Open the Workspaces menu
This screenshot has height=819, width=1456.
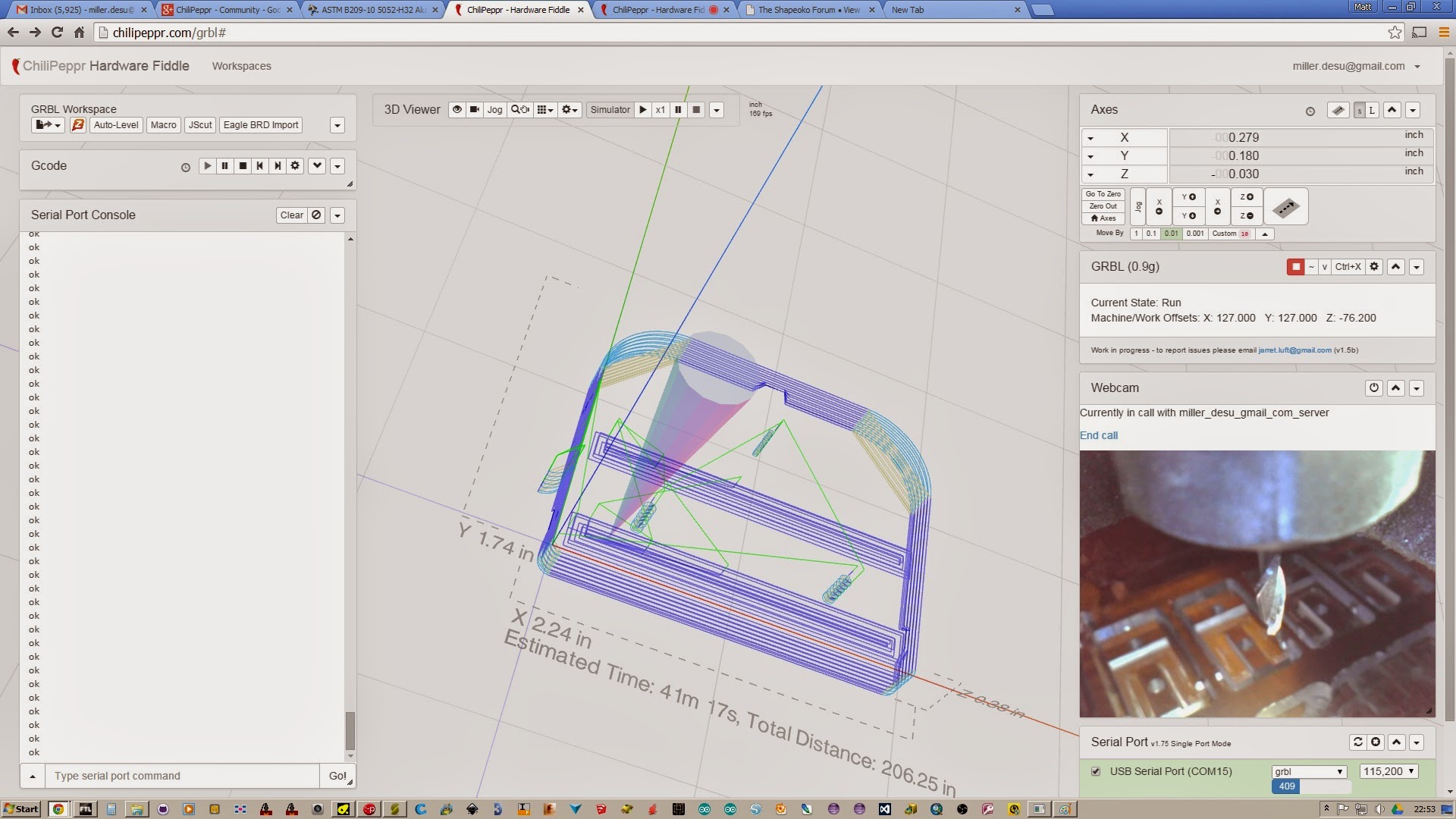[x=241, y=66]
